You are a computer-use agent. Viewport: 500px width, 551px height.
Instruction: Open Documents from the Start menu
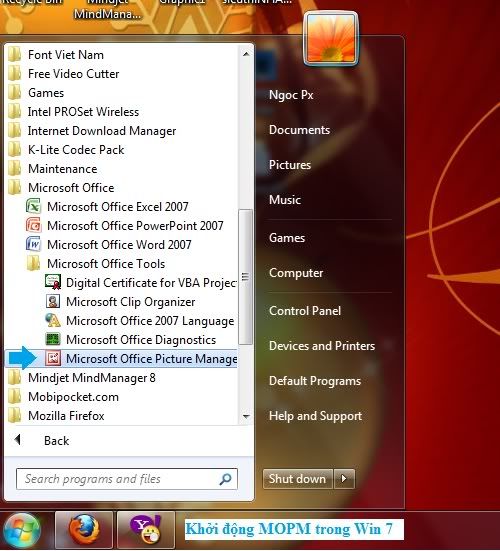[x=299, y=130]
